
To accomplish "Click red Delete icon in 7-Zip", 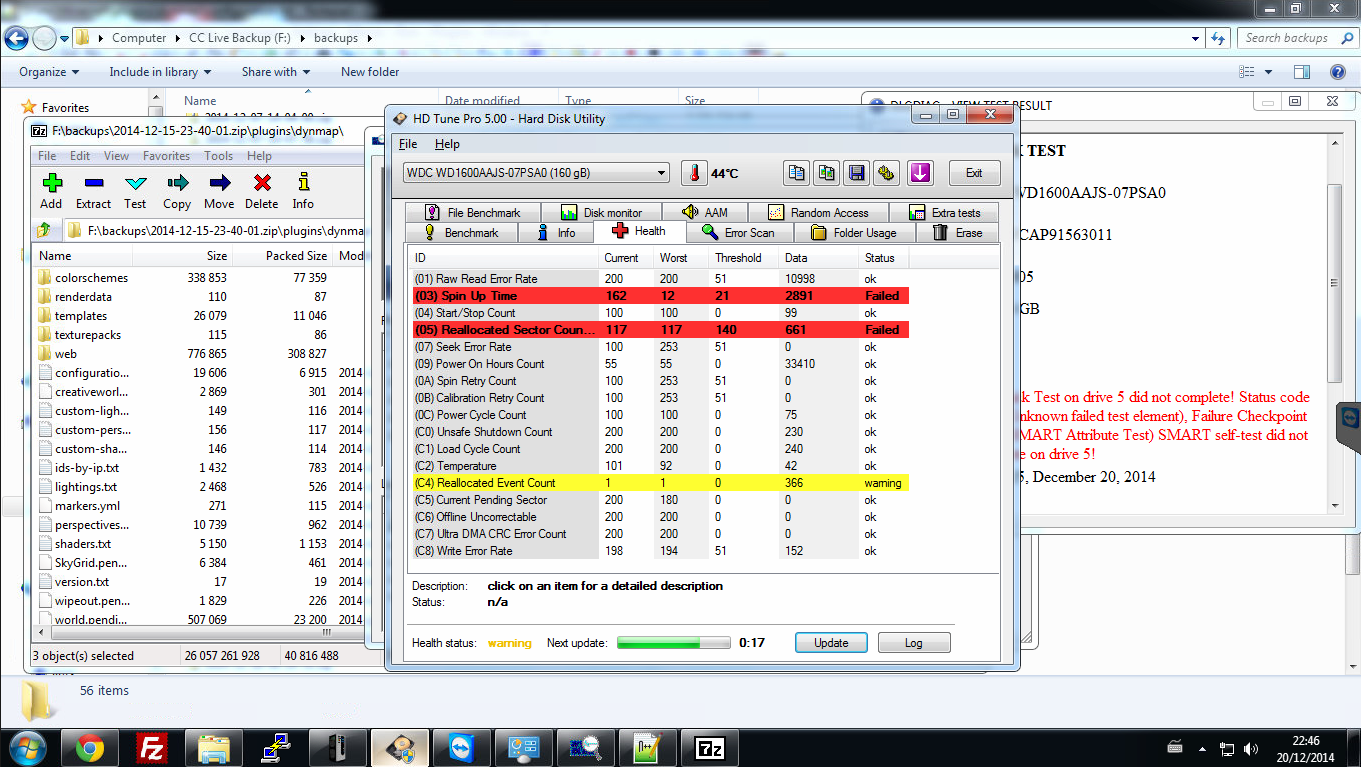I will pyautogui.click(x=262, y=183).
